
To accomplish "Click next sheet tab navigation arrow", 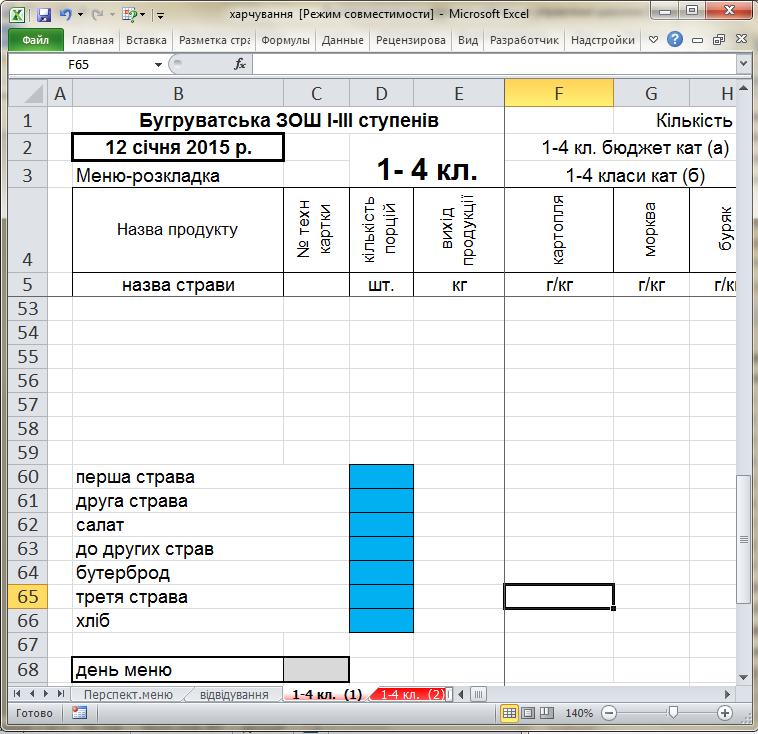I will [x=46, y=694].
